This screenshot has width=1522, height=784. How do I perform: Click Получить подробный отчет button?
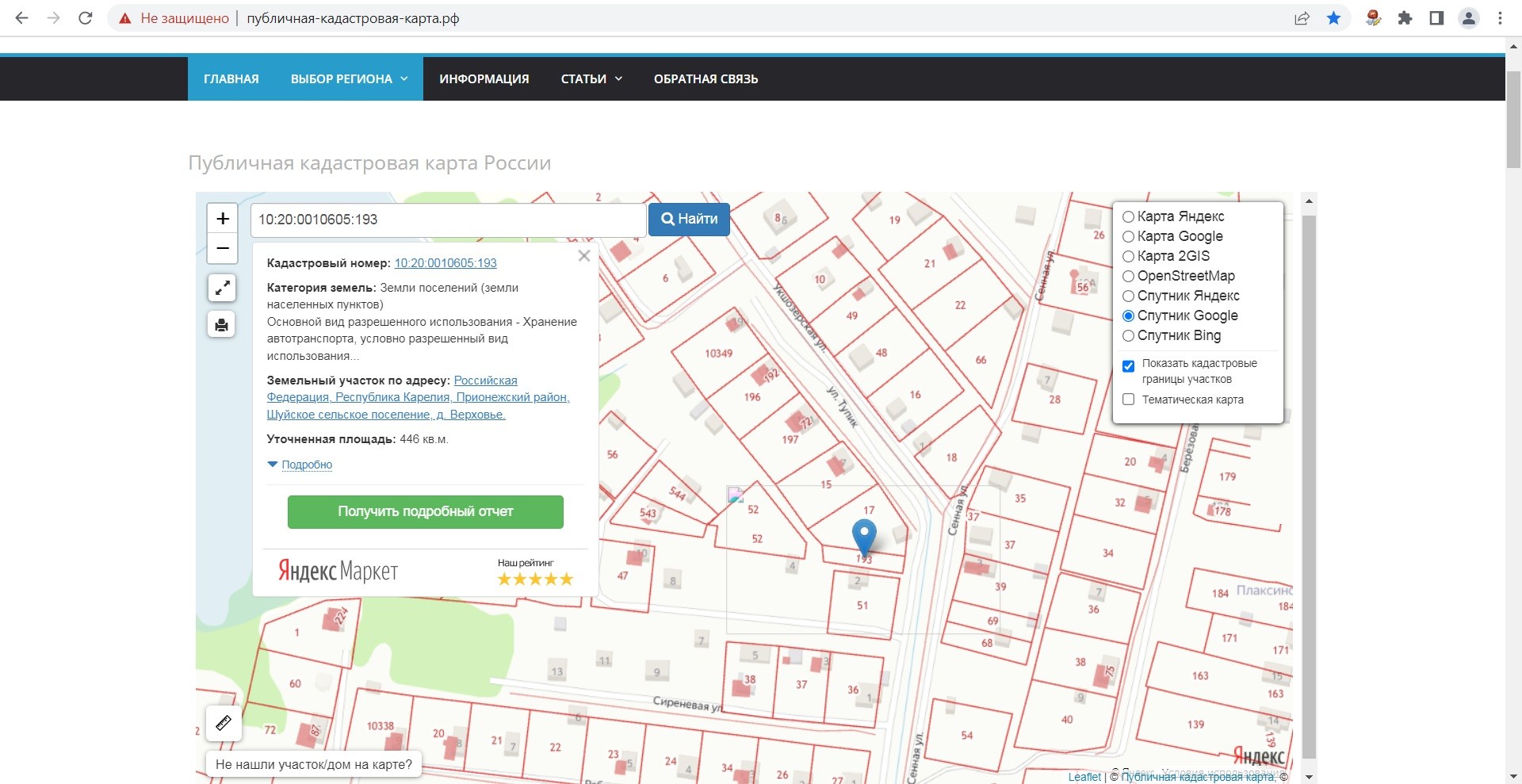426,512
